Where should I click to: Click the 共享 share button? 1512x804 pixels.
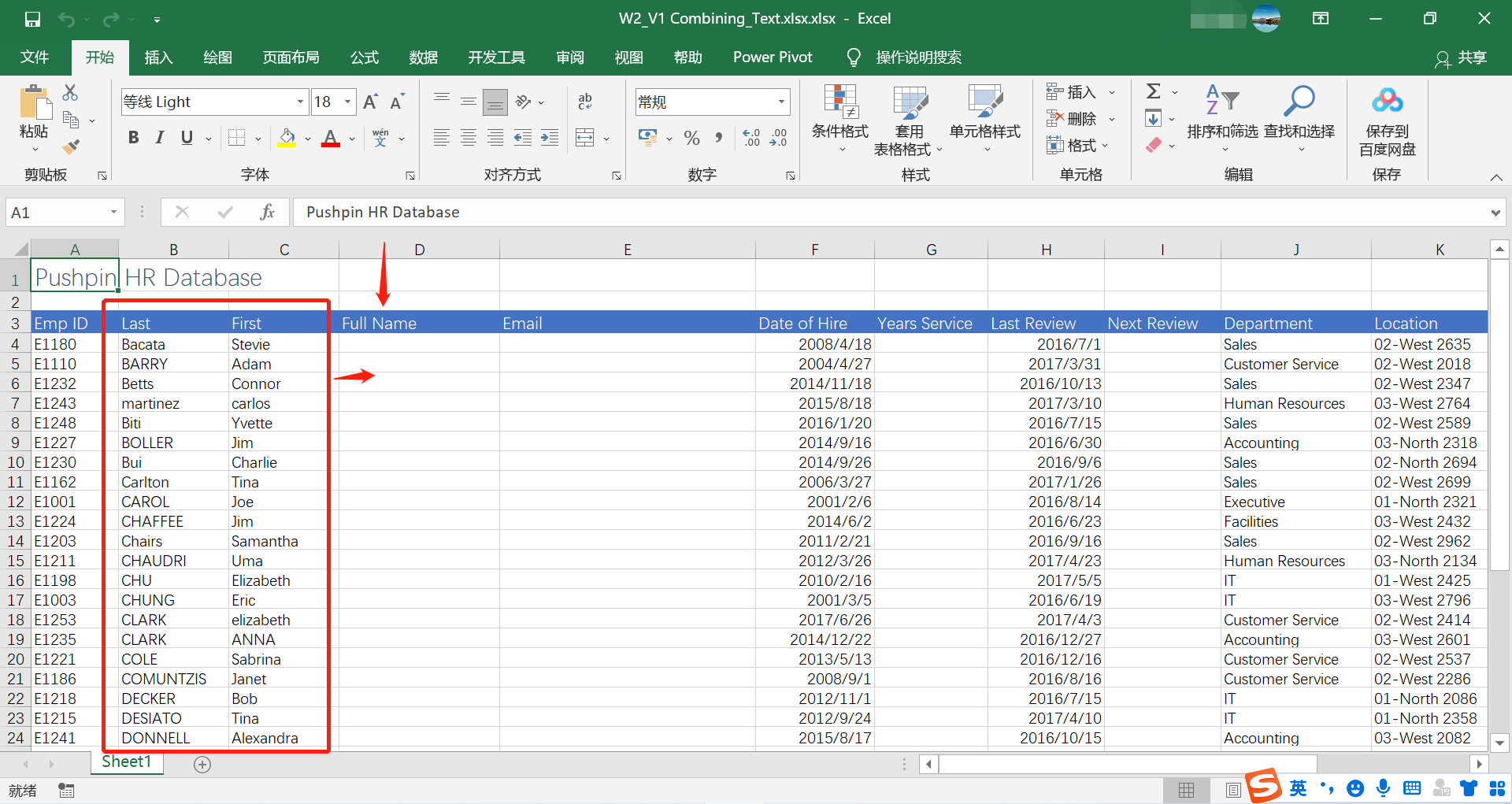[x=1470, y=57]
